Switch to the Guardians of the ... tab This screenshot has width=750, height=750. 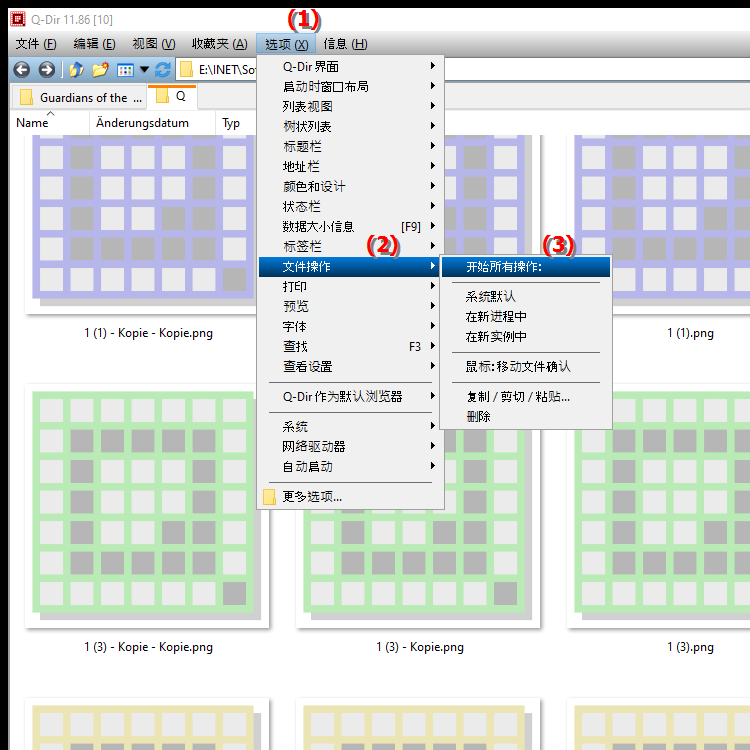(x=79, y=98)
